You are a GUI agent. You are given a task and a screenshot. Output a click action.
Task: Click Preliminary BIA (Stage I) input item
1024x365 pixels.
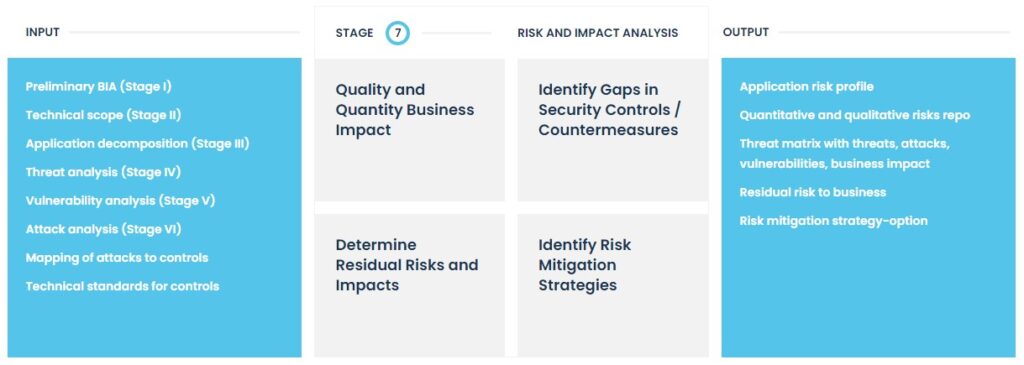[x=99, y=86]
